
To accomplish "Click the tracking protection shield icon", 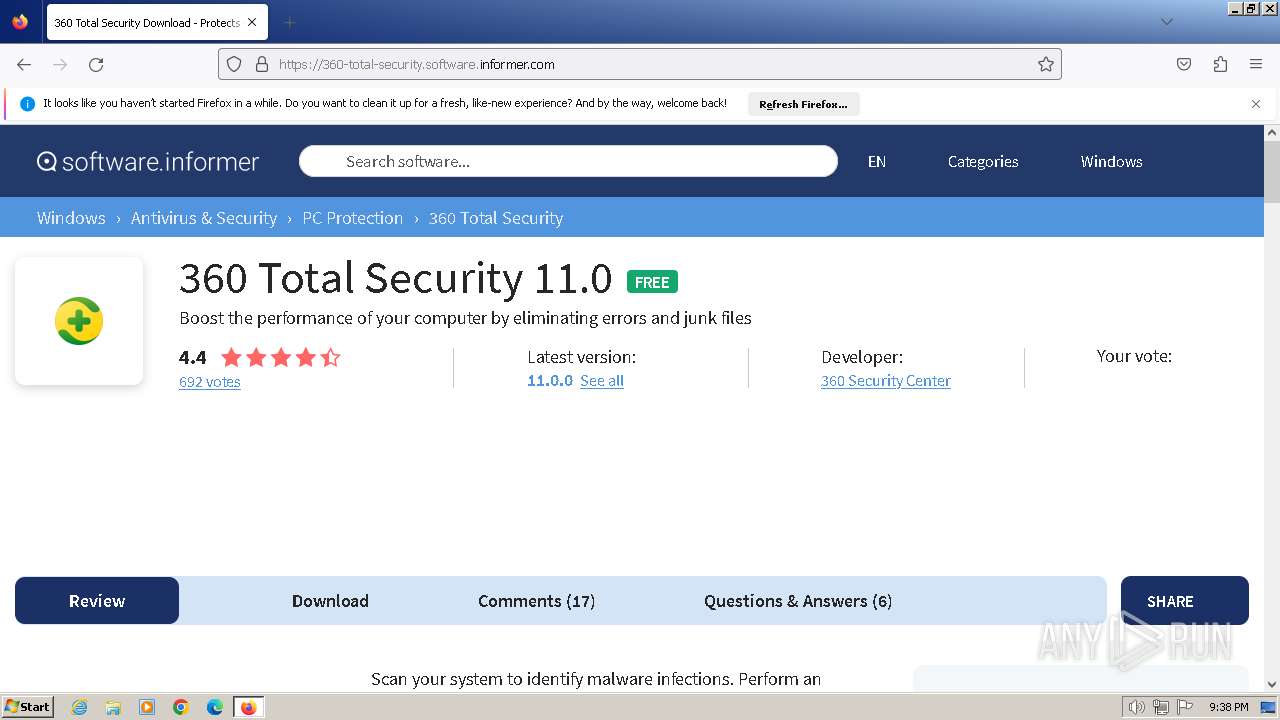I will [234, 64].
